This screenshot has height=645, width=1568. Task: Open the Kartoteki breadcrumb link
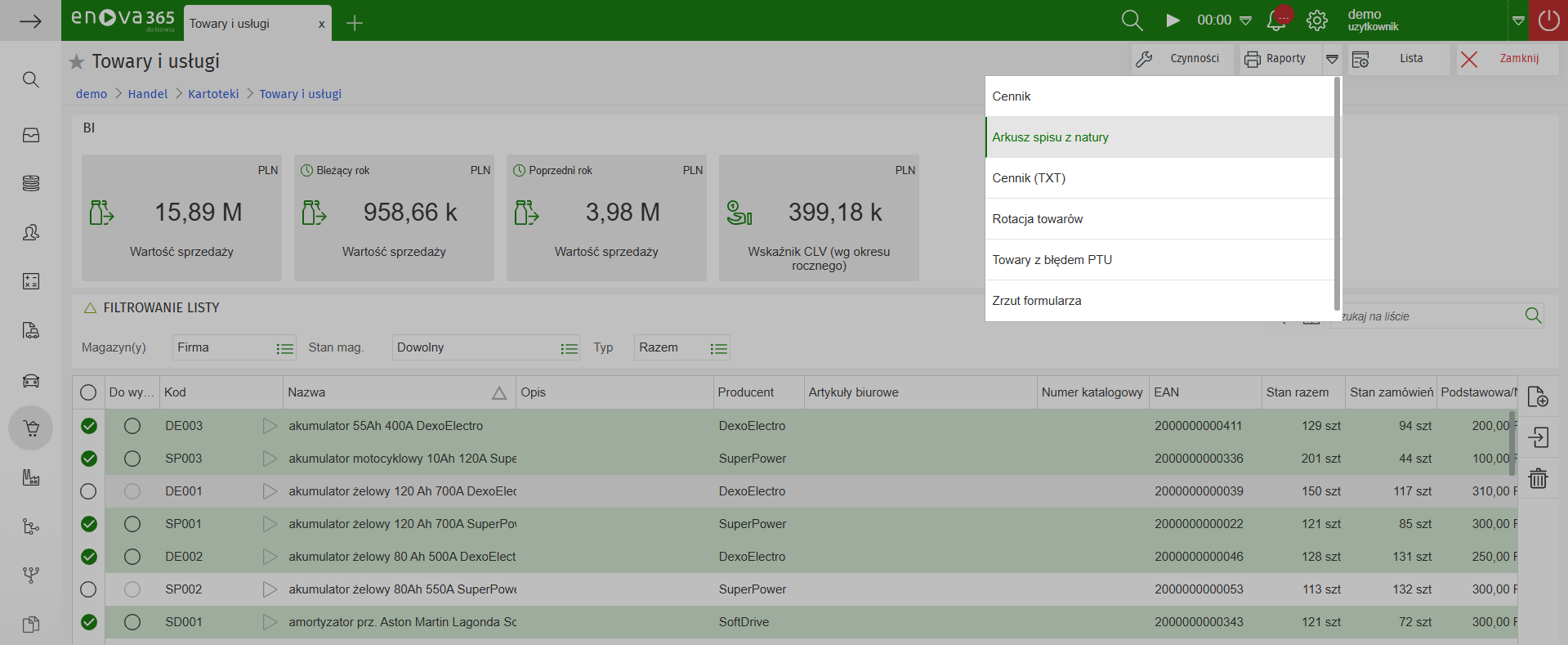tap(213, 94)
